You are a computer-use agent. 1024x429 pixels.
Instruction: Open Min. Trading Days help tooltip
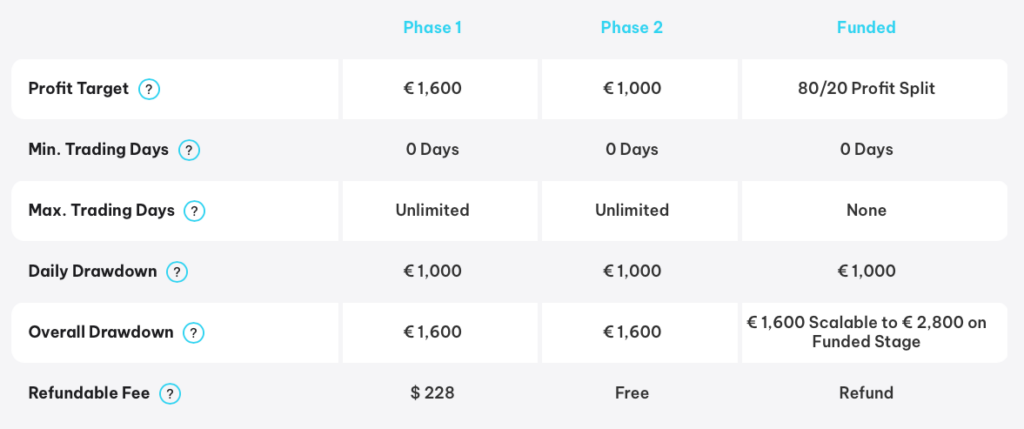coord(189,150)
